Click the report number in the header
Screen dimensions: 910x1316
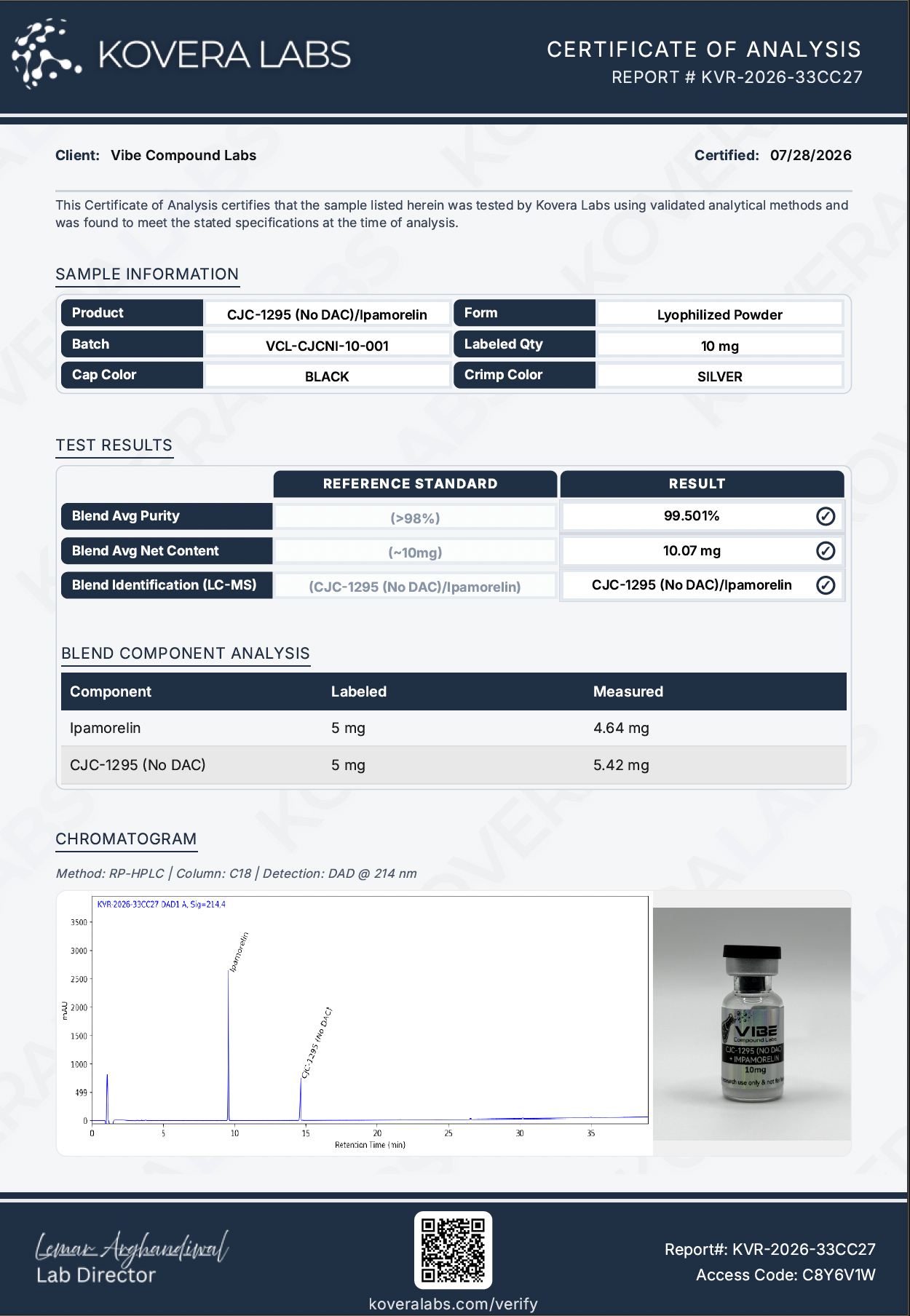click(737, 77)
